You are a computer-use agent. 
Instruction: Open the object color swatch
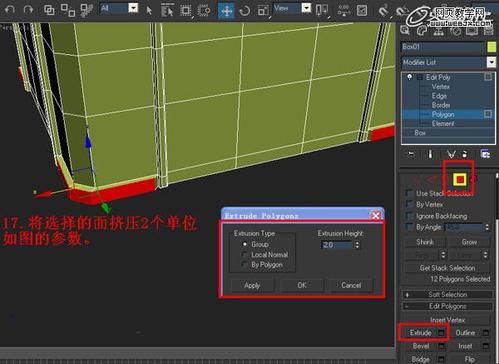[492, 47]
